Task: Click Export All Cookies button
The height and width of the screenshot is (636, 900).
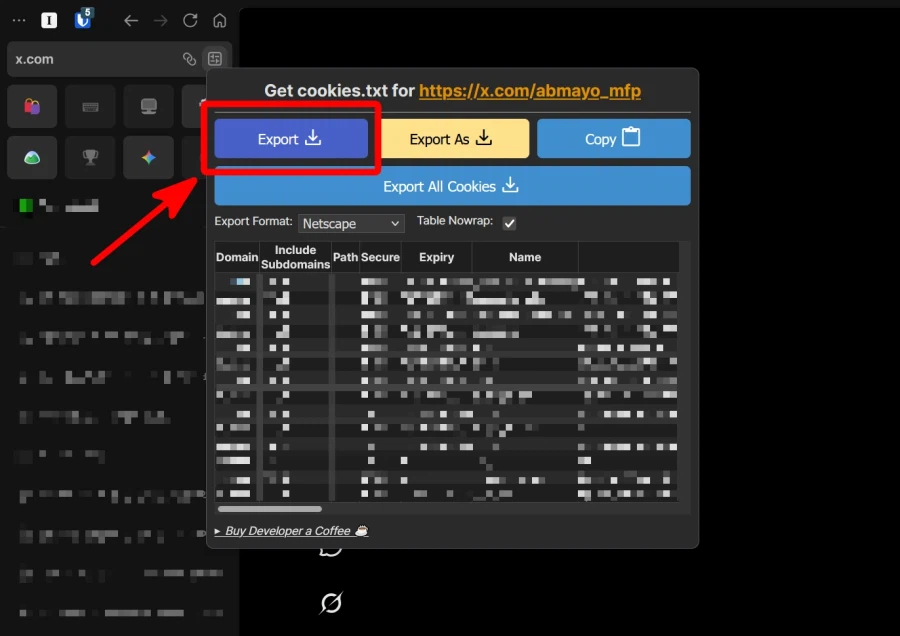Action: pos(452,186)
